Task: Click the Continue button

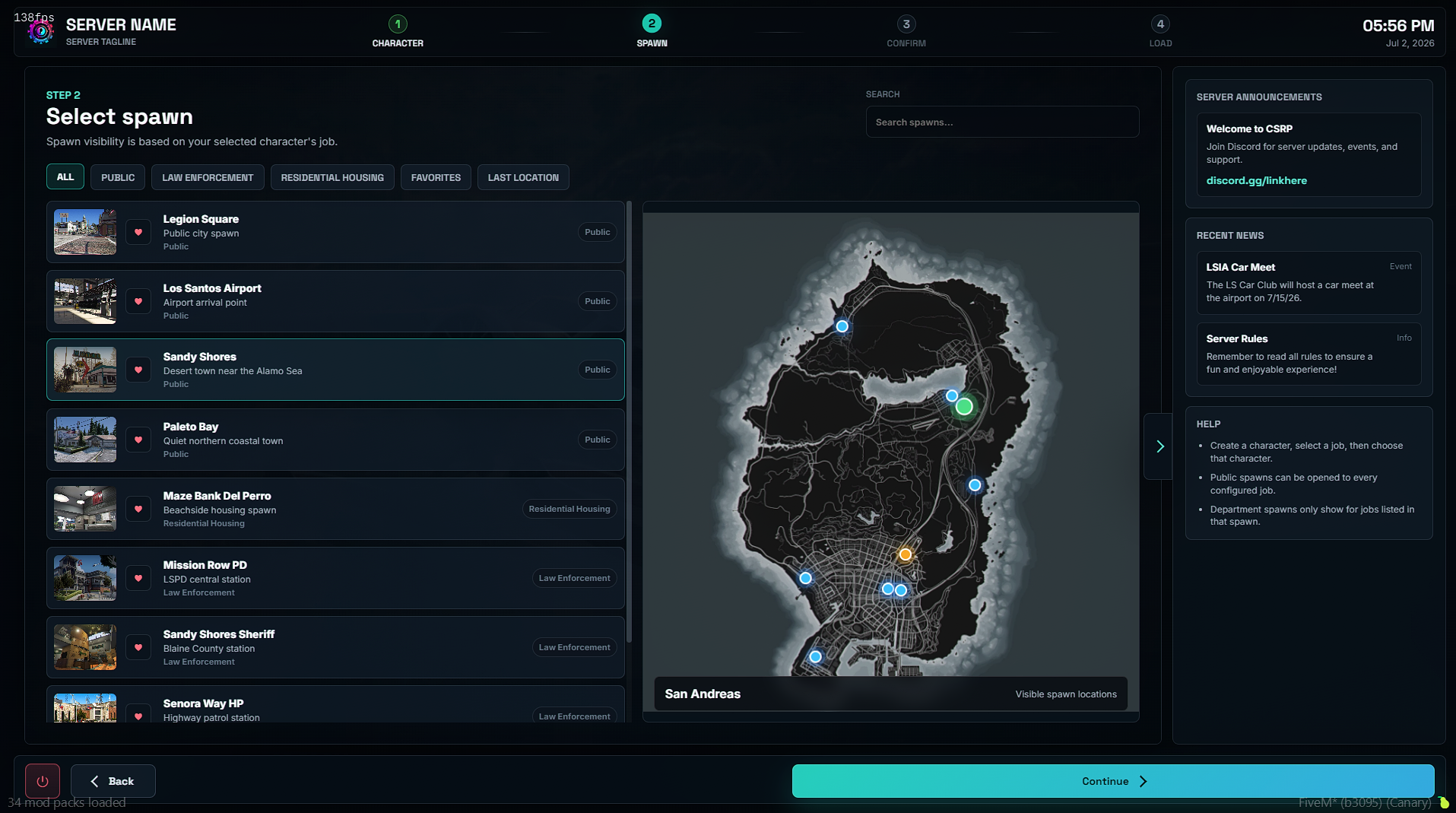Action: coord(1113,781)
